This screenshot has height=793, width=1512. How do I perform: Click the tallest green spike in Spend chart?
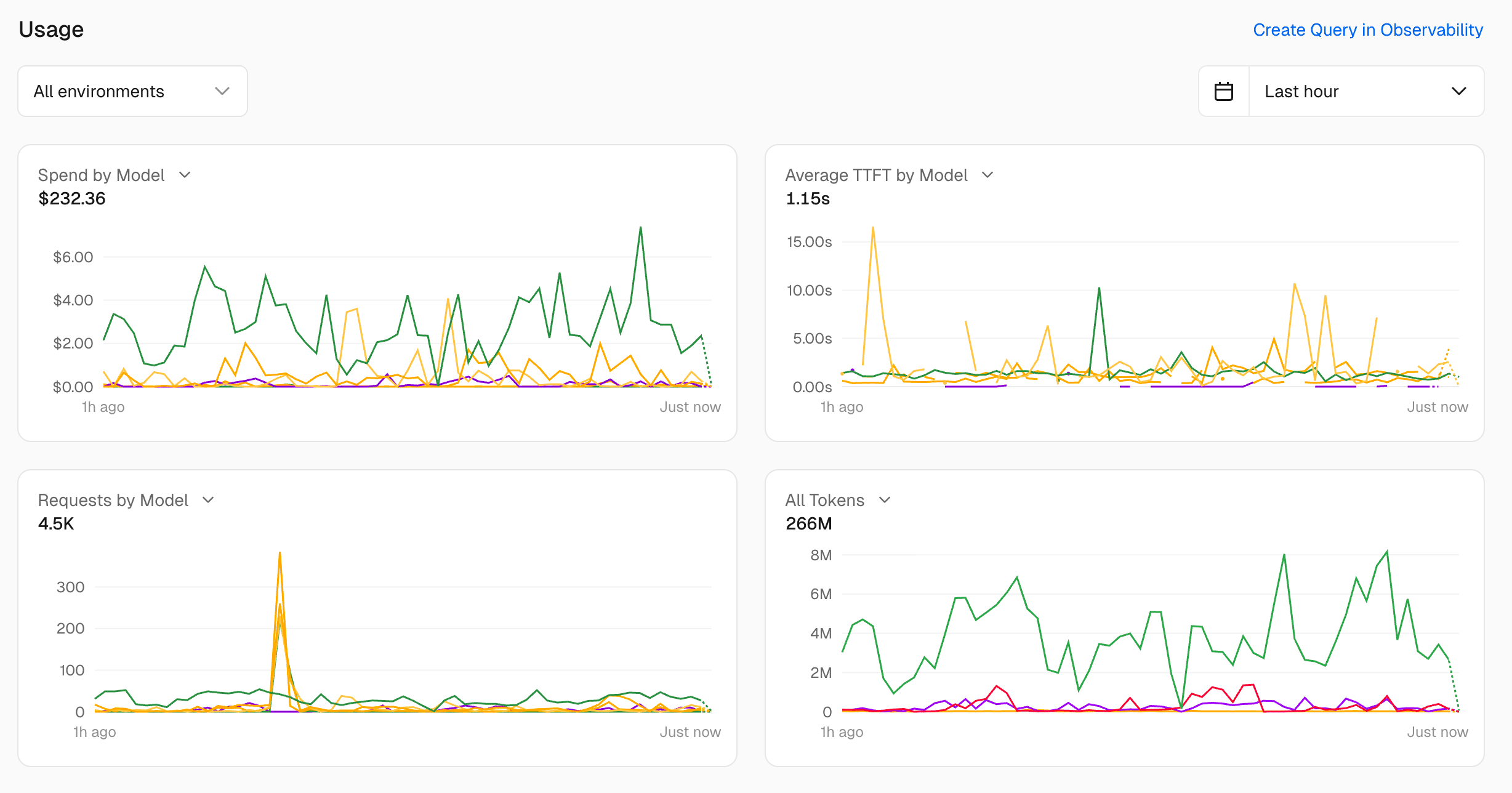[x=640, y=228]
